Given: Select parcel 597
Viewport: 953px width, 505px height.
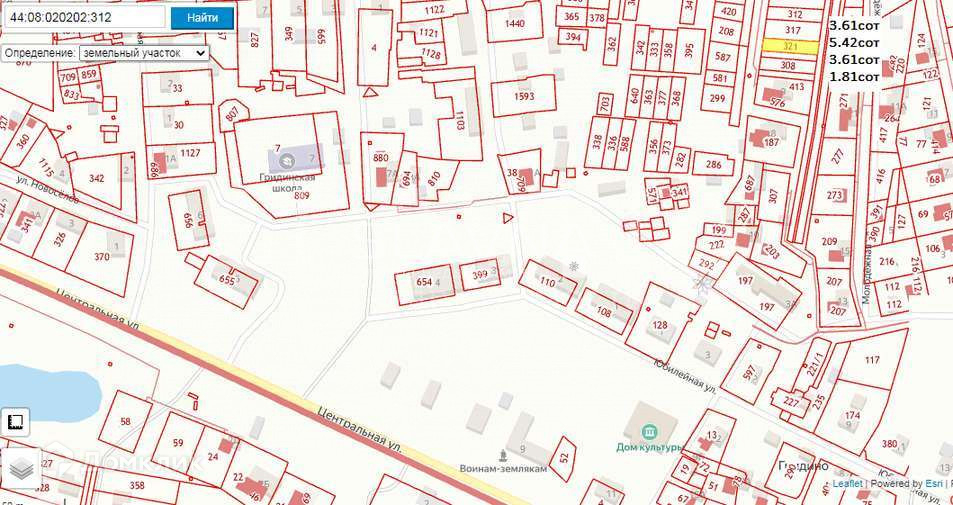Looking at the screenshot, I should point(749,370).
